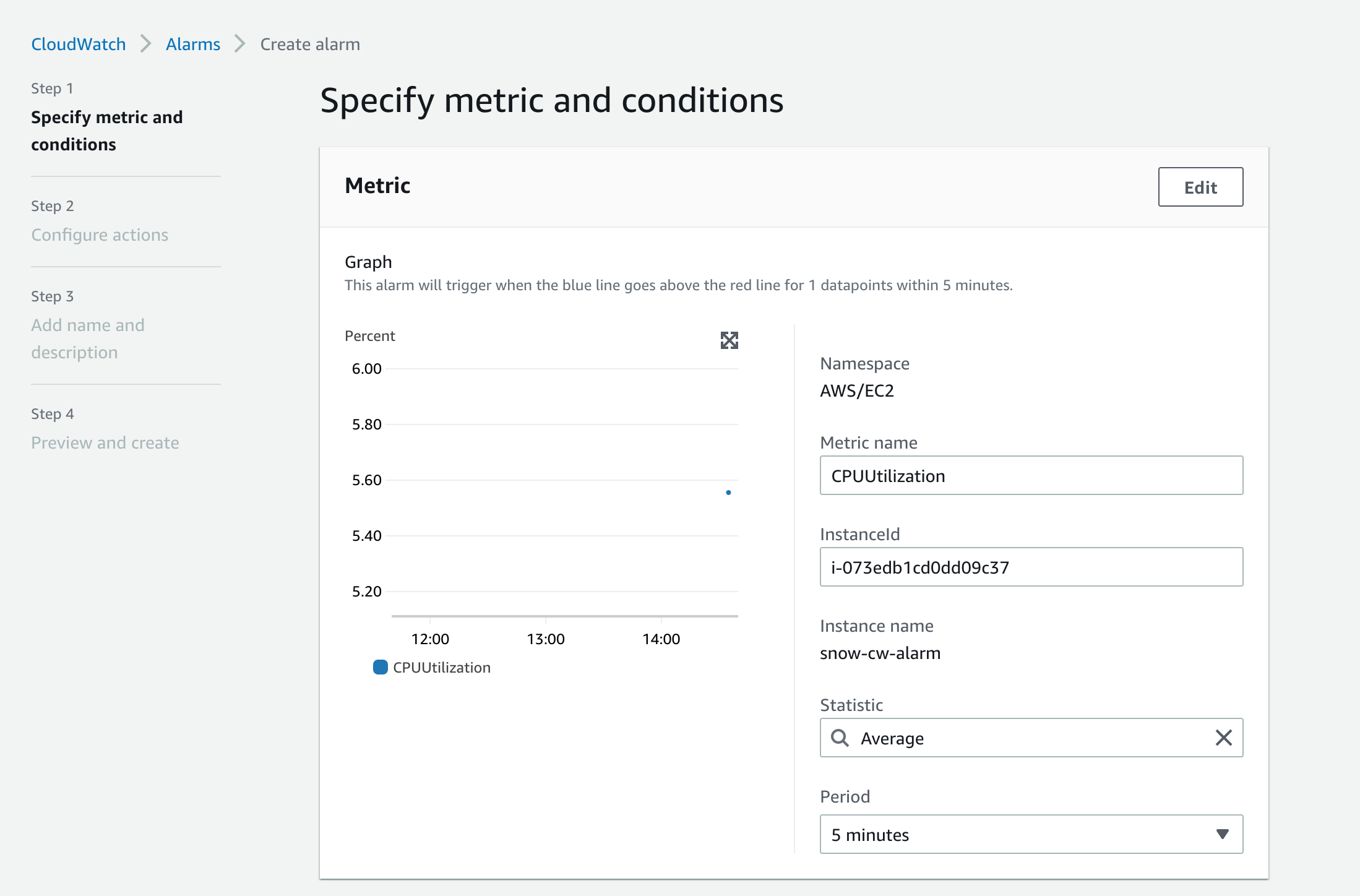Image resolution: width=1360 pixels, height=896 pixels.
Task: Select Step 3 Add name and description
Action: pyautogui.click(x=88, y=338)
